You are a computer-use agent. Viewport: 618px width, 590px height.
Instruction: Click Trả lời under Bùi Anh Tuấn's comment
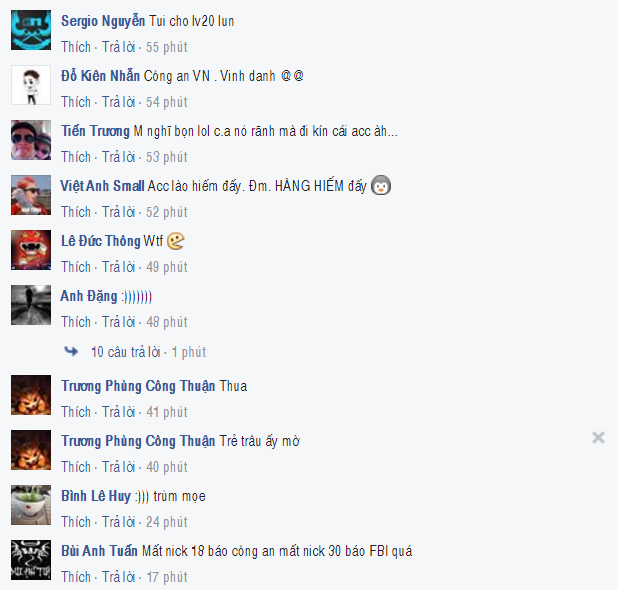(118, 577)
